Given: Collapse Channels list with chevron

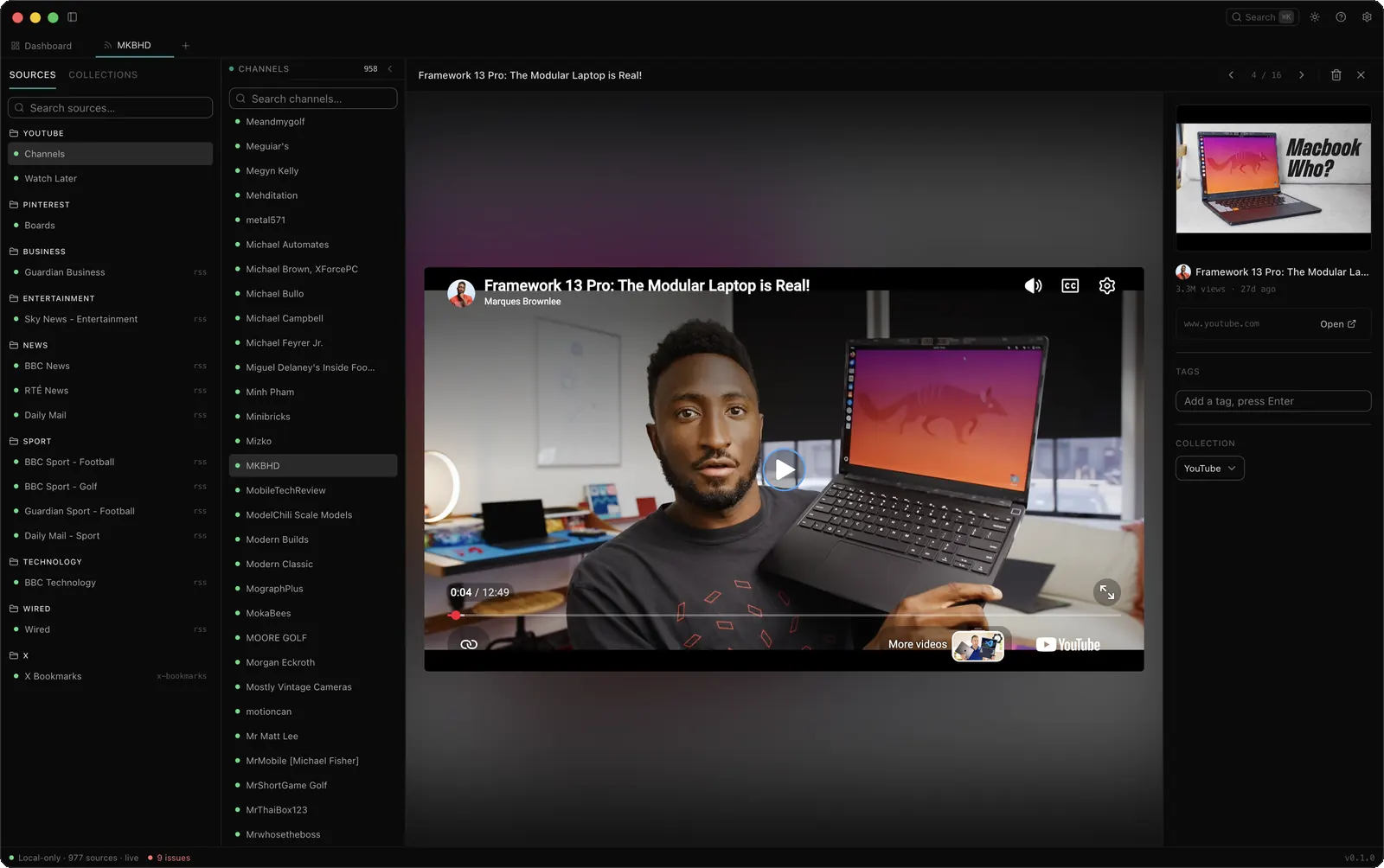Looking at the screenshot, I should pos(390,69).
